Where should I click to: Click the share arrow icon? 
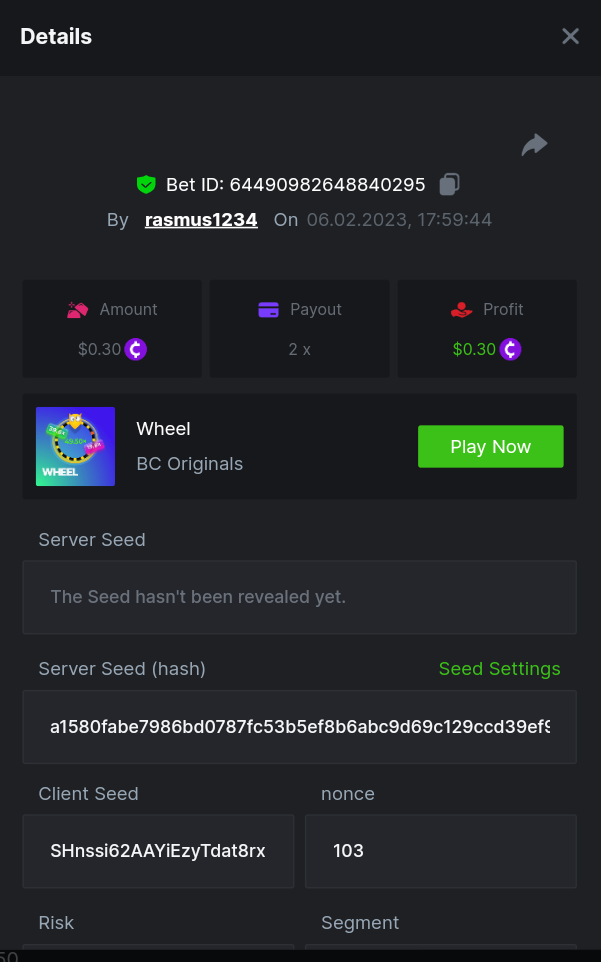[x=534, y=145]
